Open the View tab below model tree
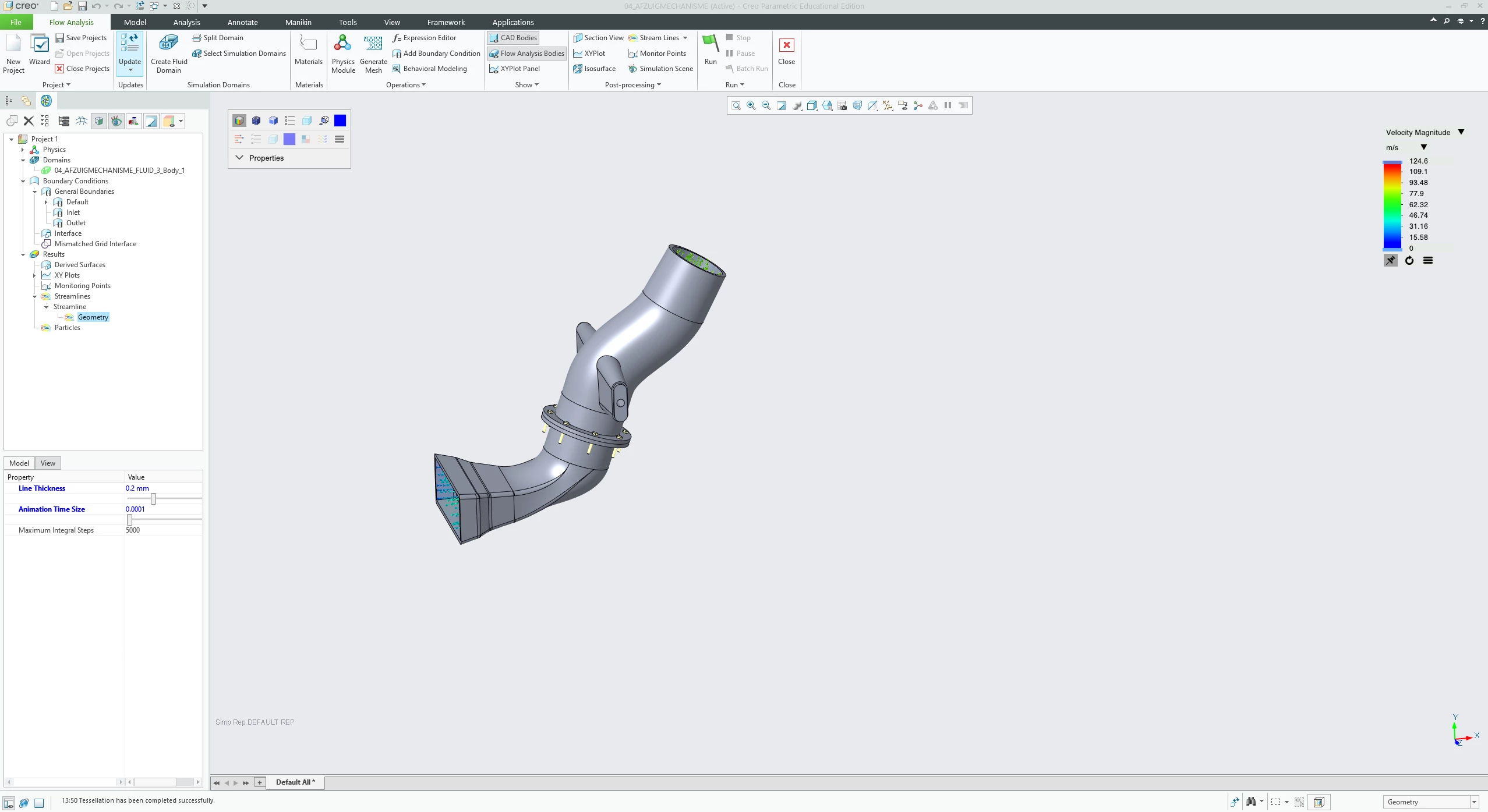The height and width of the screenshot is (812, 1488). coord(48,463)
